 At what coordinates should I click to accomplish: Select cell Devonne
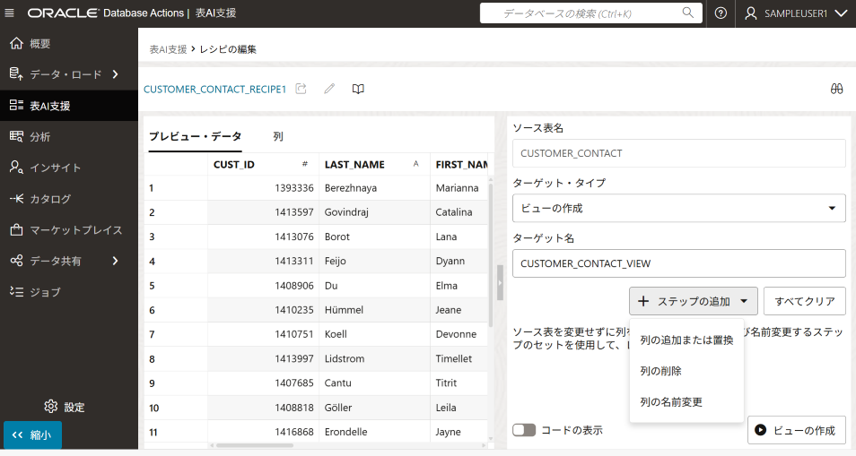pyautogui.click(x=459, y=334)
